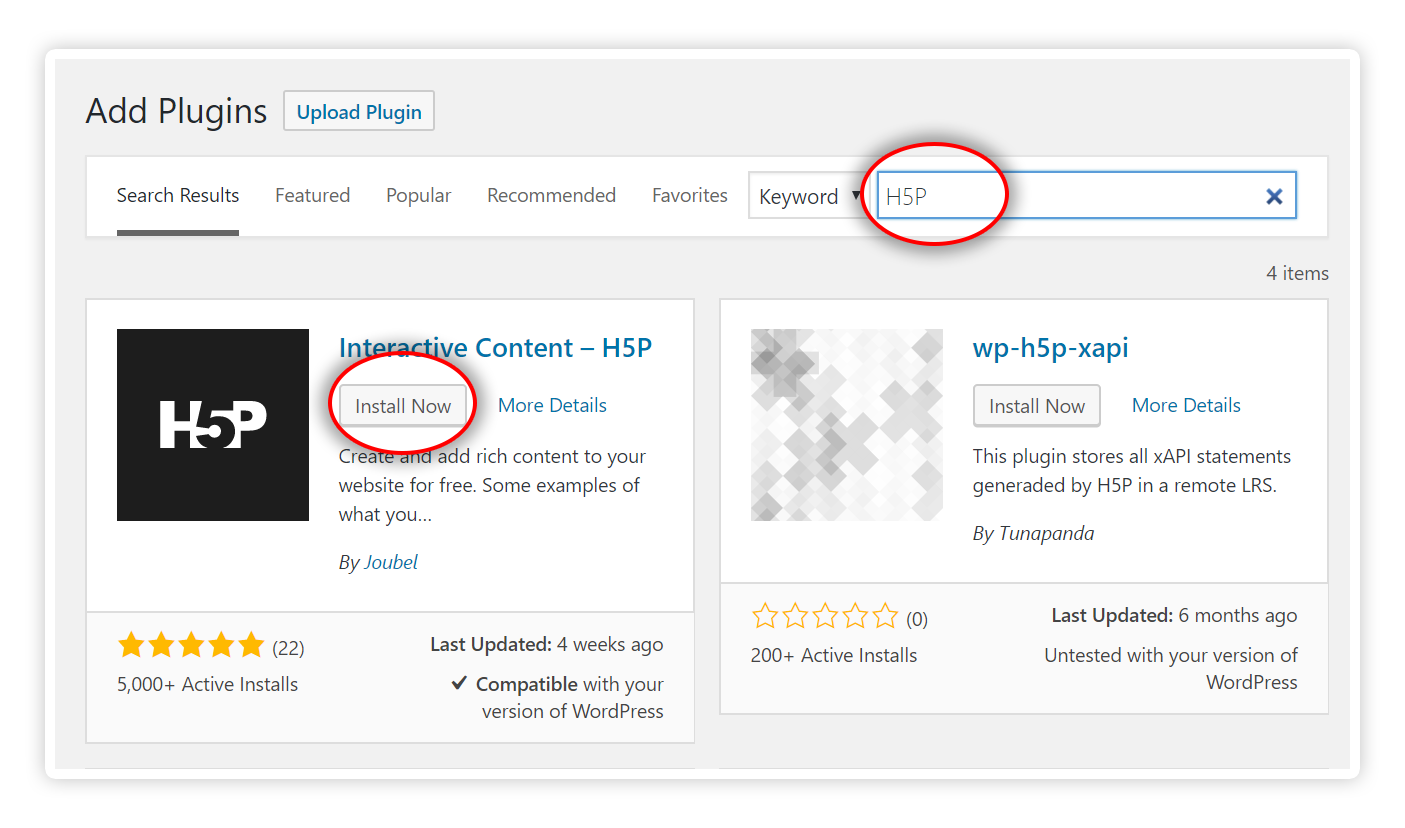This screenshot has width=1405, height=828.
Task: Click the (22) ratings count
Action: 288,648
